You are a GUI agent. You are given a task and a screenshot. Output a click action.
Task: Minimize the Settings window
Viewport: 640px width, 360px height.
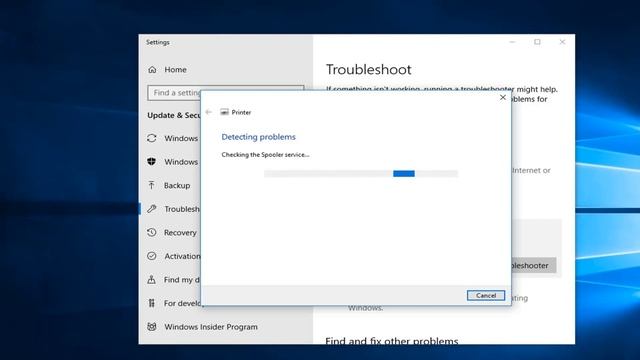[513, 42]
